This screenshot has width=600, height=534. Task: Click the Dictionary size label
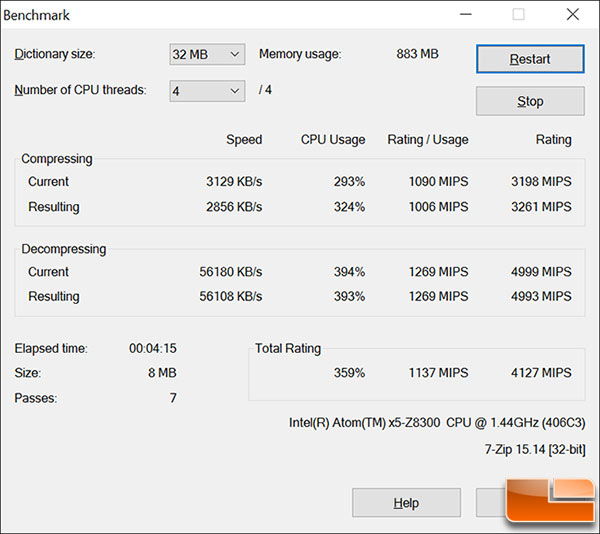(55, 54)
